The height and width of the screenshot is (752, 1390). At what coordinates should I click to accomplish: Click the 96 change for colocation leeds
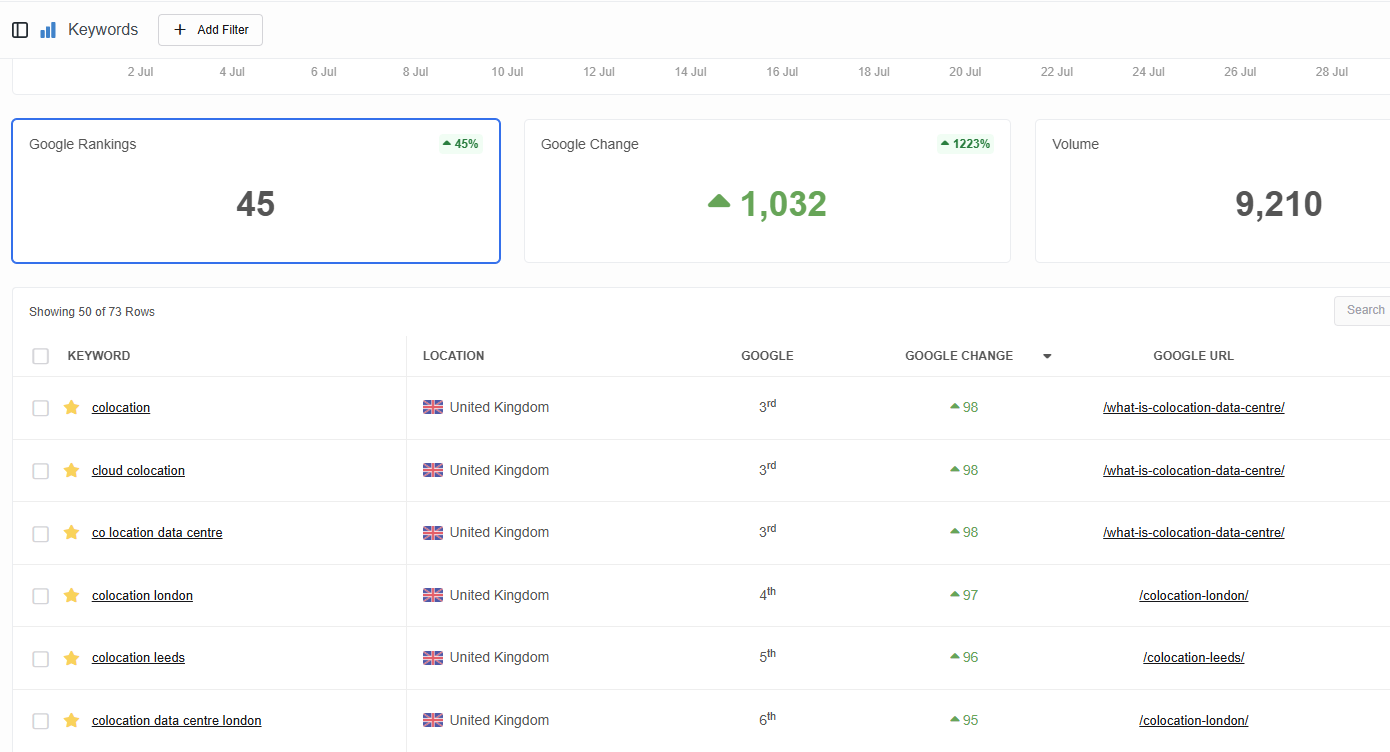pyautogui.click(x=964, y=657)
